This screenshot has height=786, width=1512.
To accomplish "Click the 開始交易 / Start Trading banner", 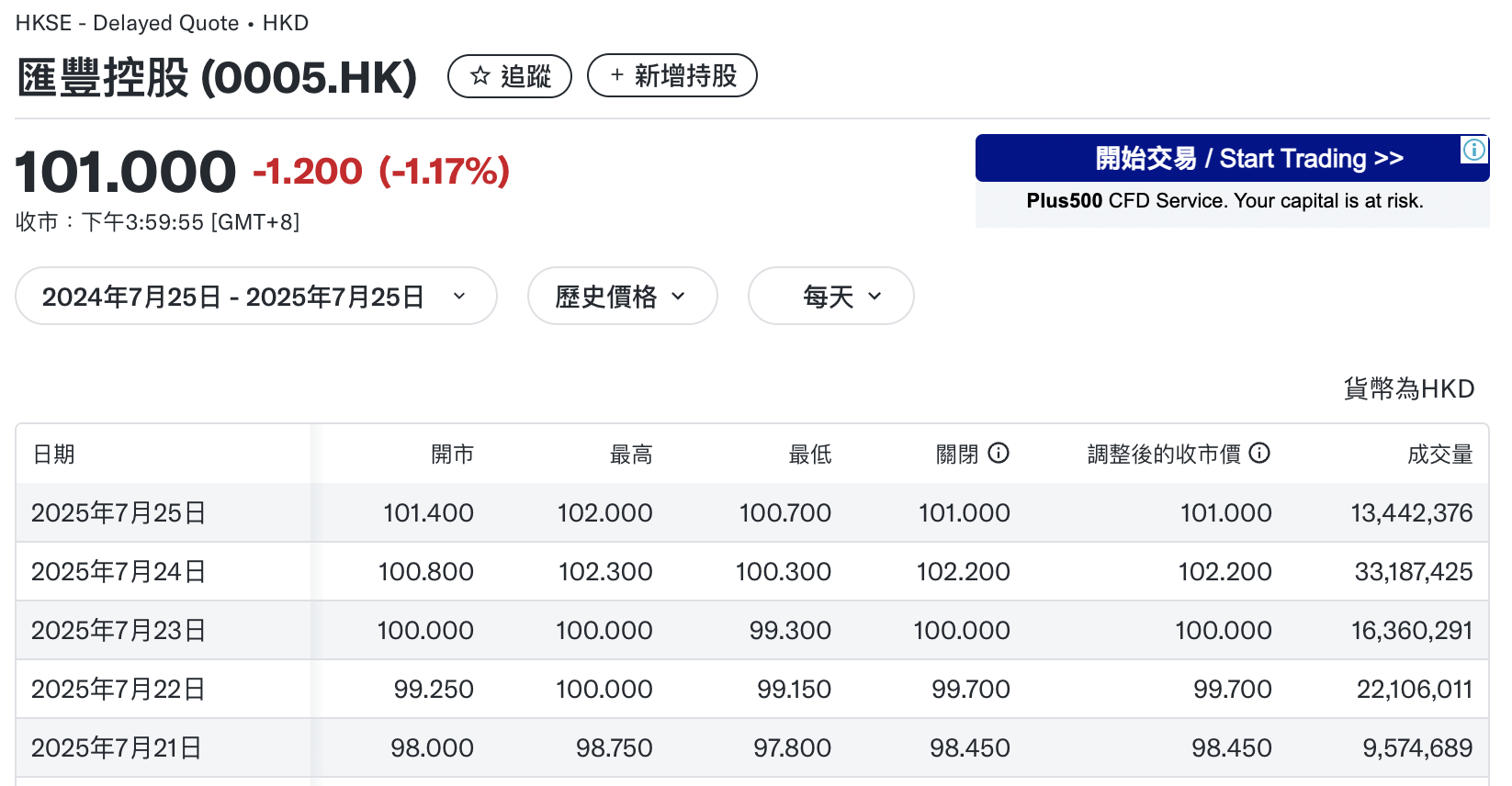I will click(1231, 159).
